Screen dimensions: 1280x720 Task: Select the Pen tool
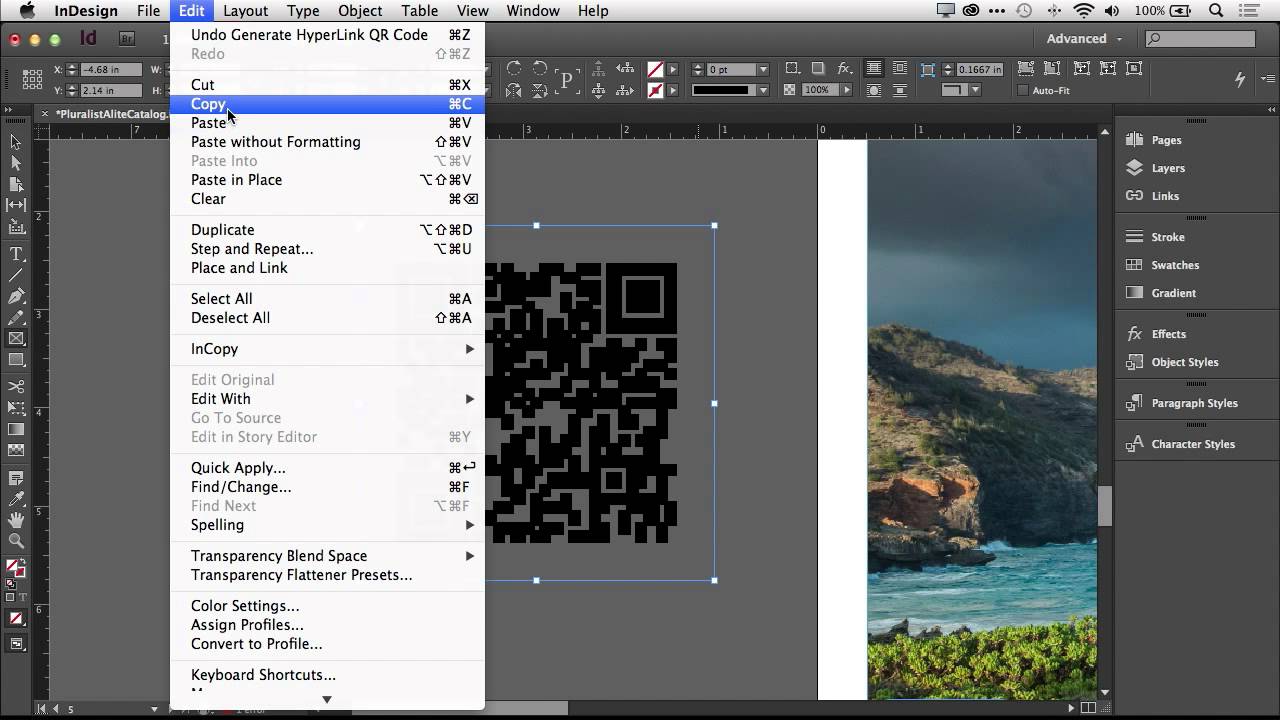(16, 297)
